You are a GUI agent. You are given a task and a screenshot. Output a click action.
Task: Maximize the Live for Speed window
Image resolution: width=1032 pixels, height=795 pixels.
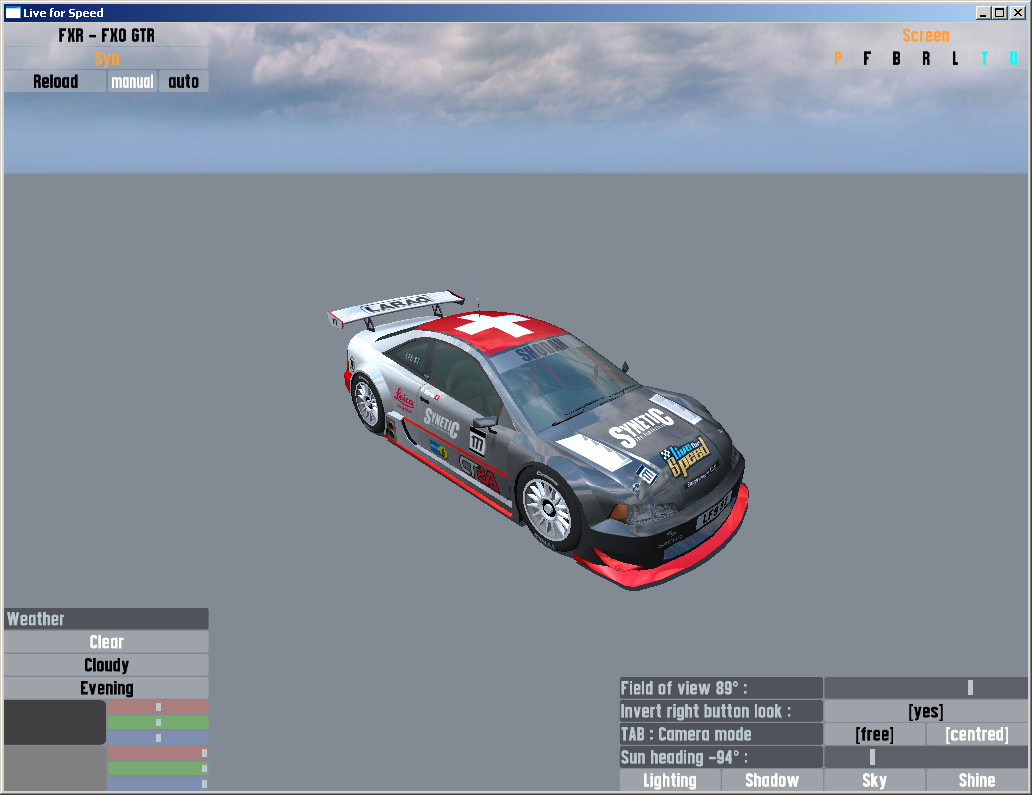[x=1000, y=13]
